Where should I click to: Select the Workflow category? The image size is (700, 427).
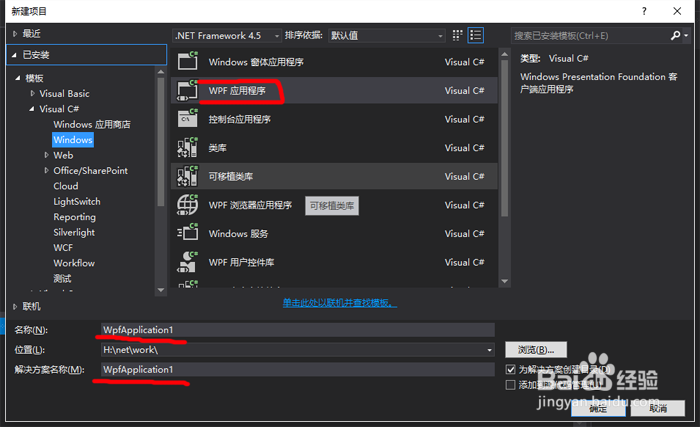click(x=74, y=263)
